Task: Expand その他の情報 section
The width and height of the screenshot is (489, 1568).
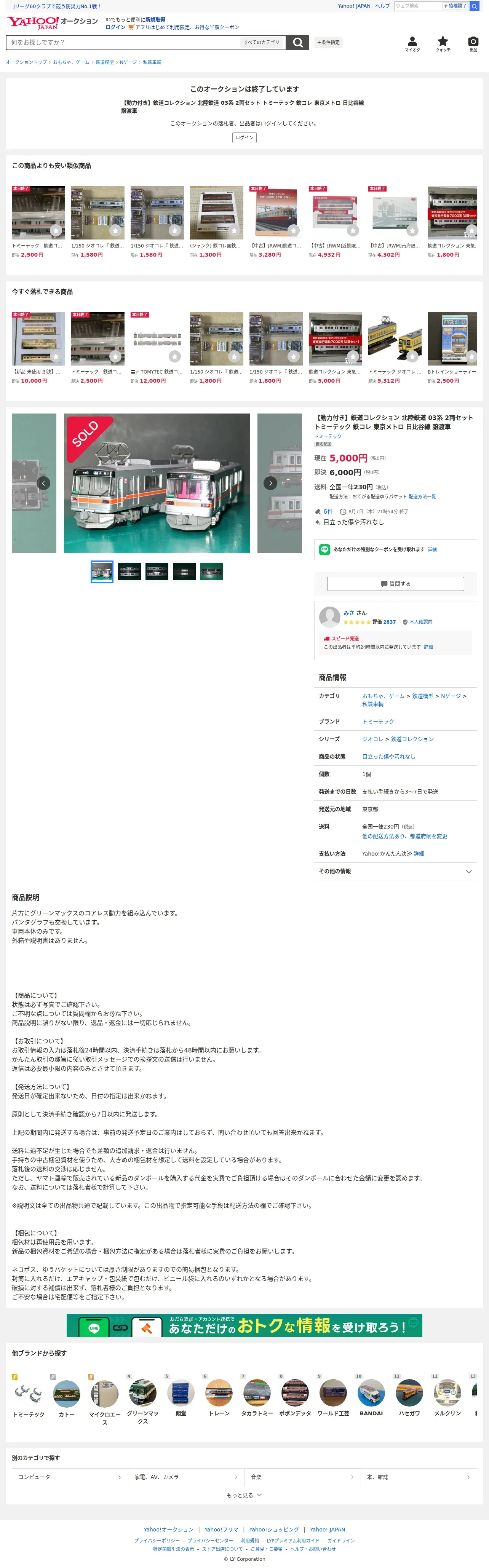Action: click(395, 872)
